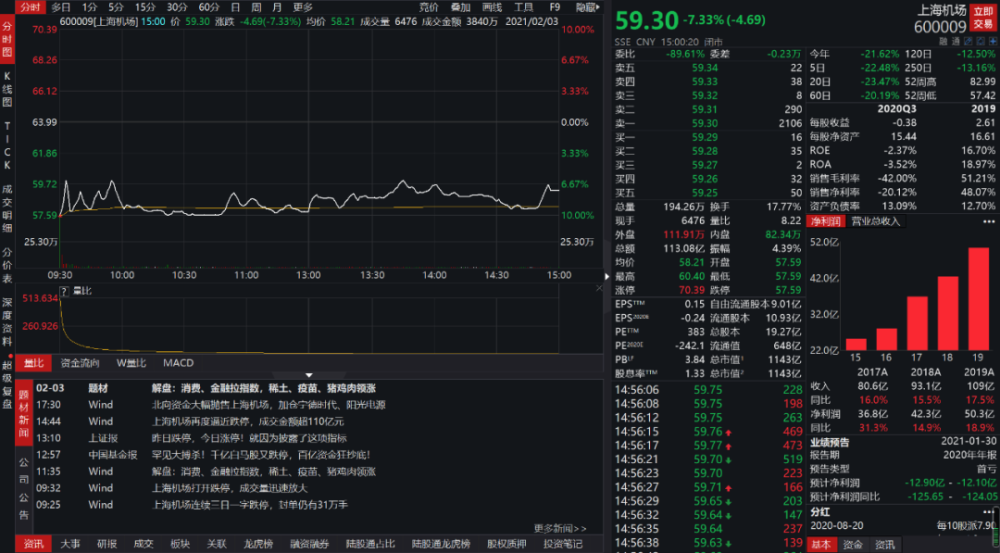The height and width of the screenshot is (553, 1000).
Task: Open the 竞价 auction tool
Action: [x=429, y=8]
